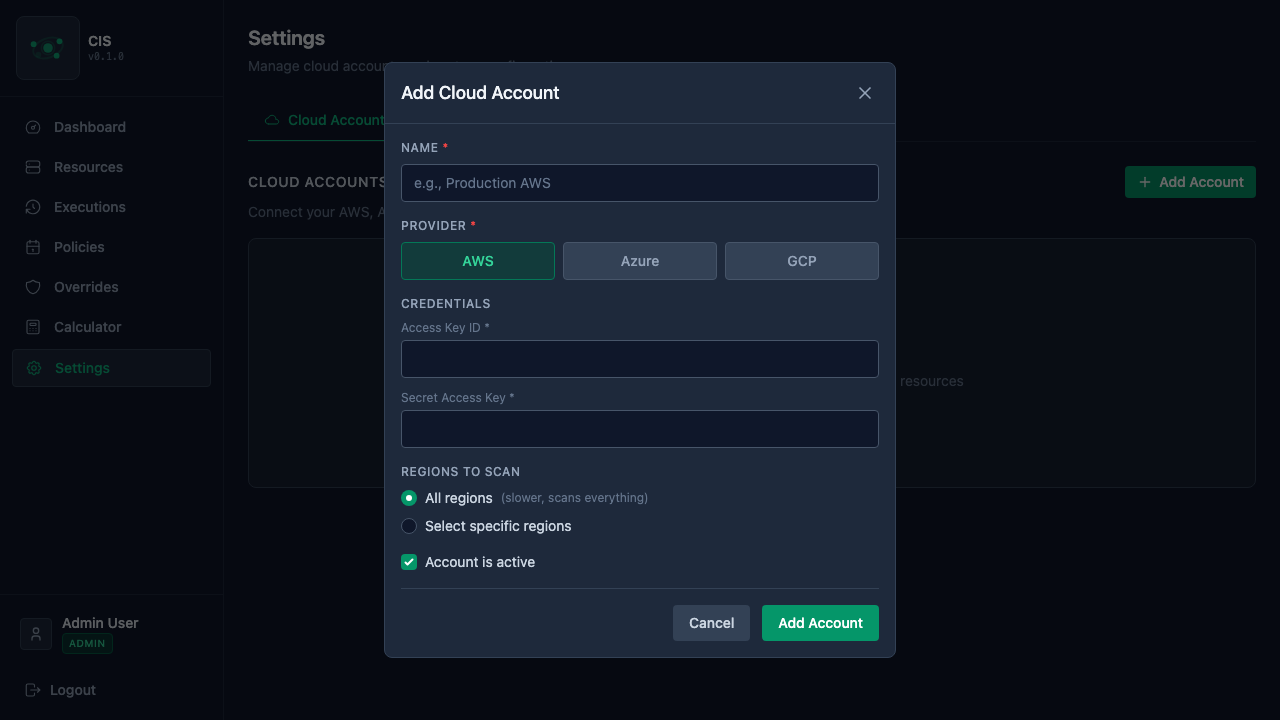Screen dimensions: 1280x720
Task: Click the Calculator icon in sidebar
Action: pyautogui.click(x=33, y=327)
